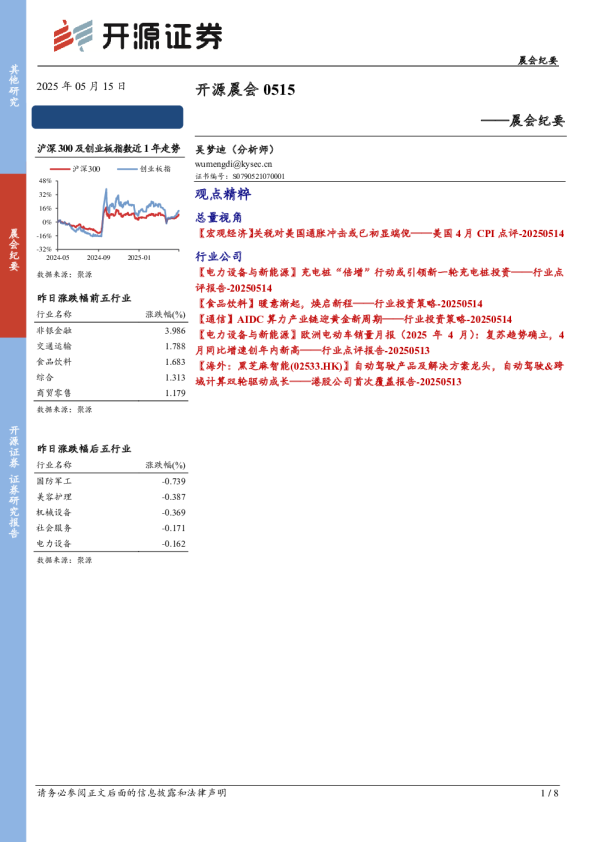Click the email wumengdi@kysec.cn

[233, 164]
